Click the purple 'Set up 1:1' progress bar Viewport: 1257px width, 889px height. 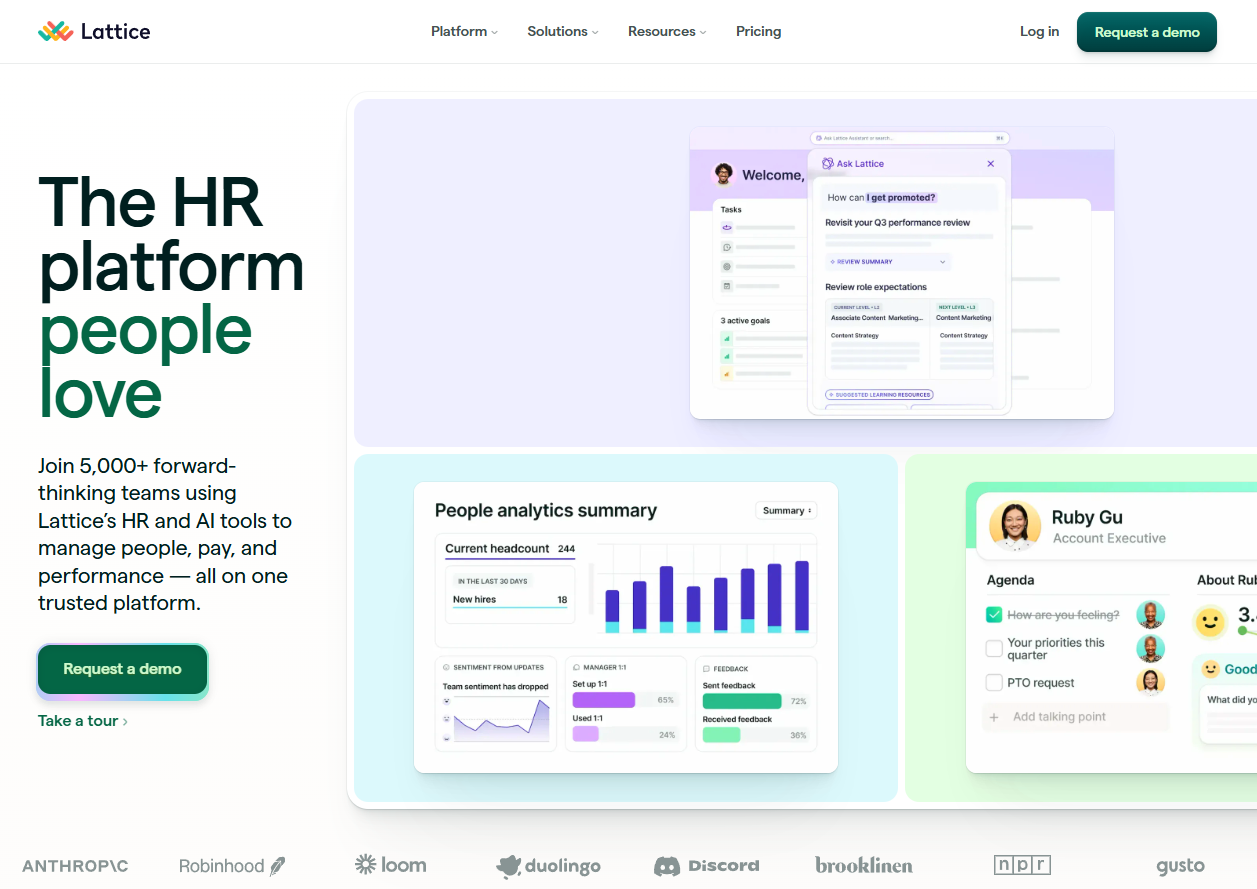pyautogui.click(x=603, y=700)
